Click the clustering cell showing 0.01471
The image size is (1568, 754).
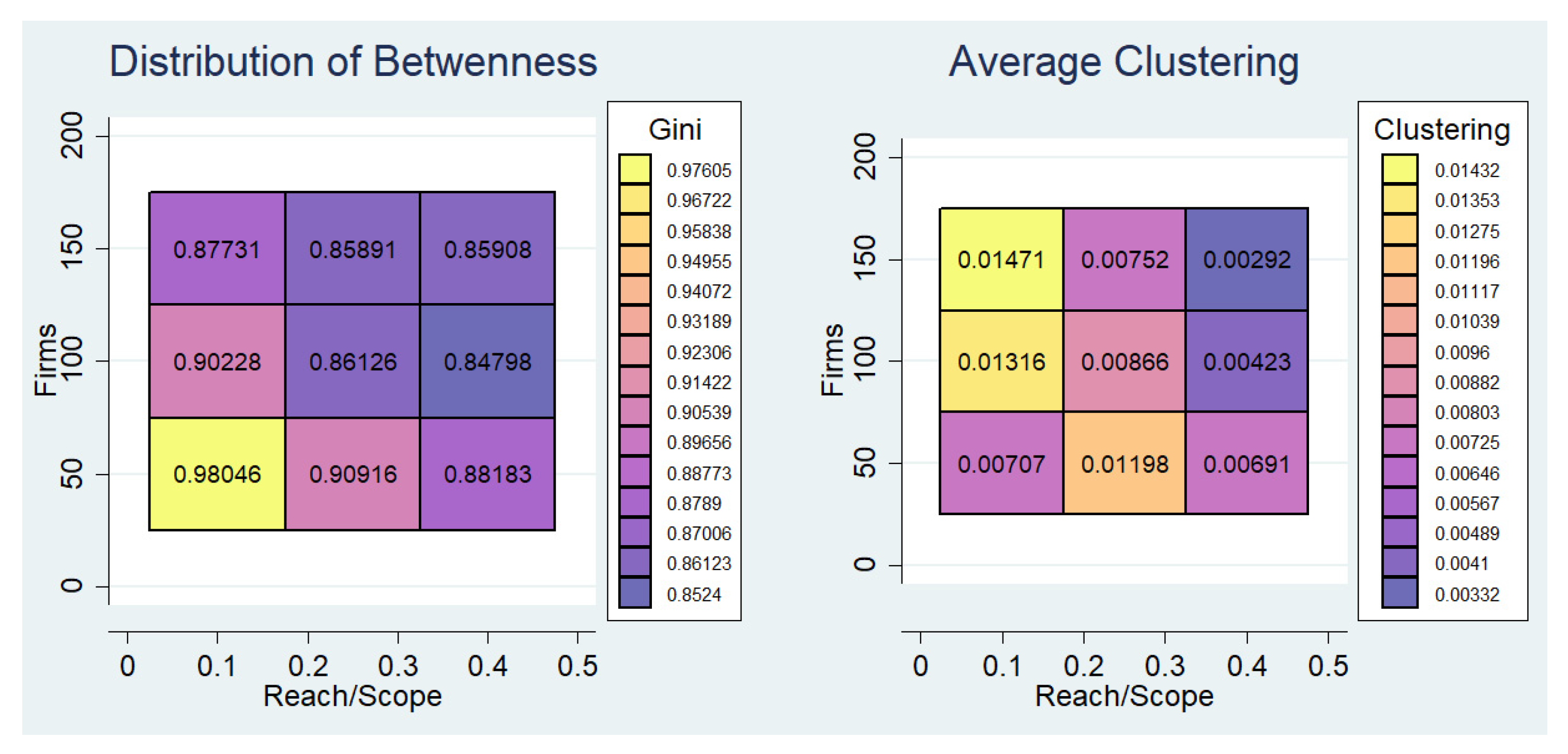(1001, 260)
